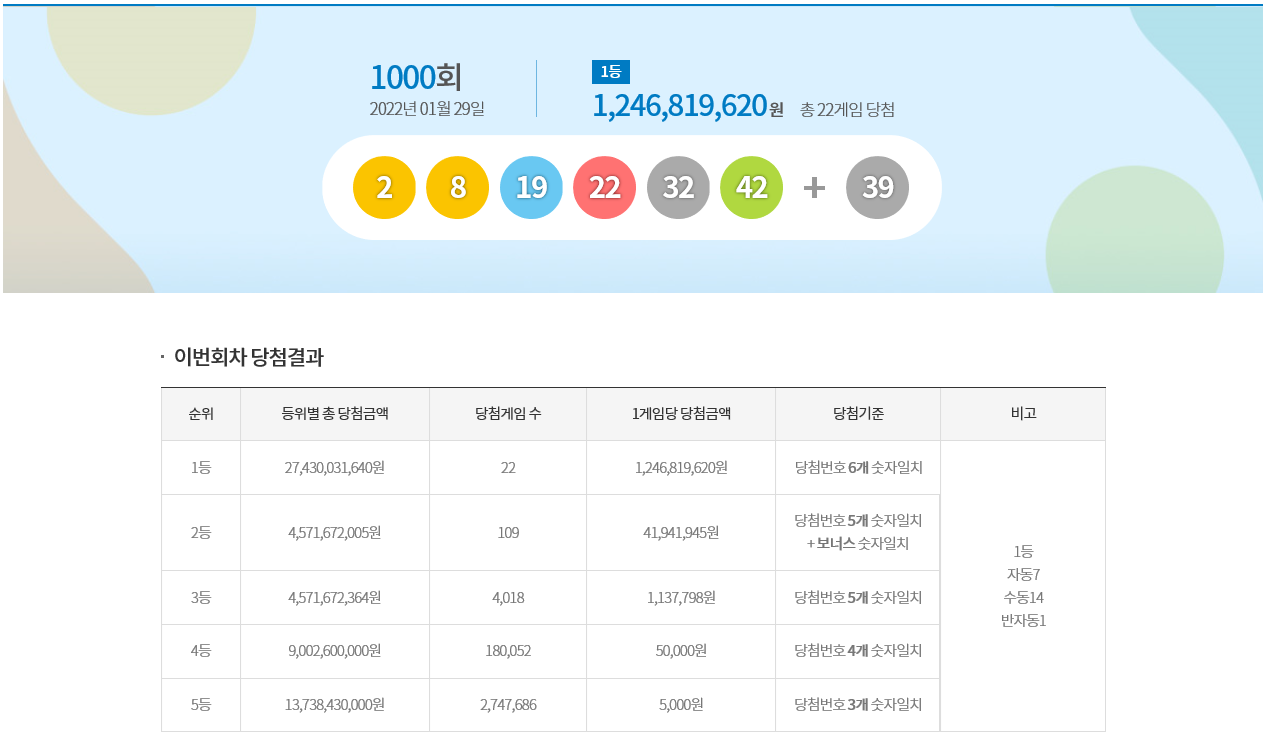
Task: Select the 2등 row rank cell
Action: click(x=201, y=533)
